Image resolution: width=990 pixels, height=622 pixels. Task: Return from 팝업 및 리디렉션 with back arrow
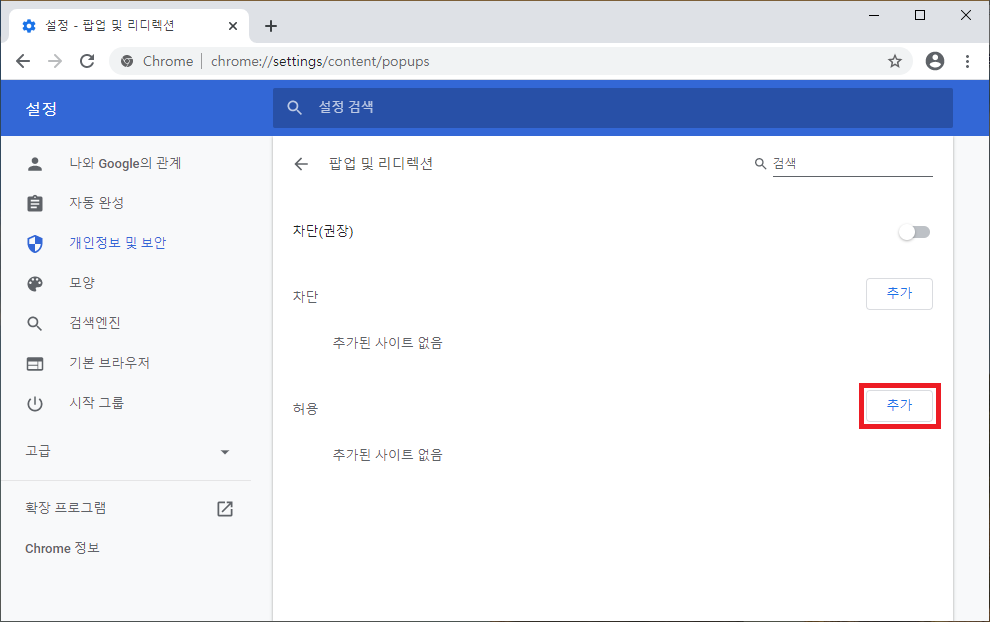click(301, 164)
